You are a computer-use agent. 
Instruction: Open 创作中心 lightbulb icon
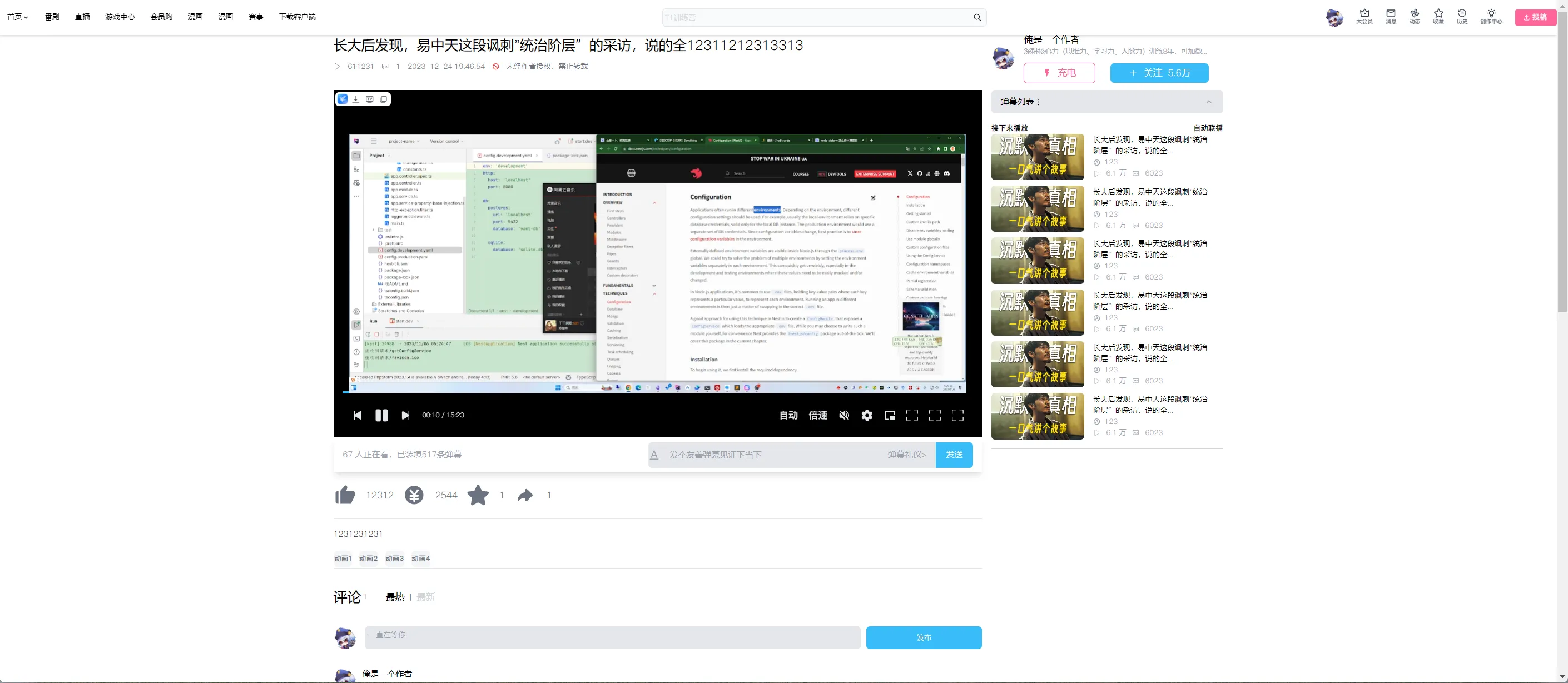(x=1491, y=13)
